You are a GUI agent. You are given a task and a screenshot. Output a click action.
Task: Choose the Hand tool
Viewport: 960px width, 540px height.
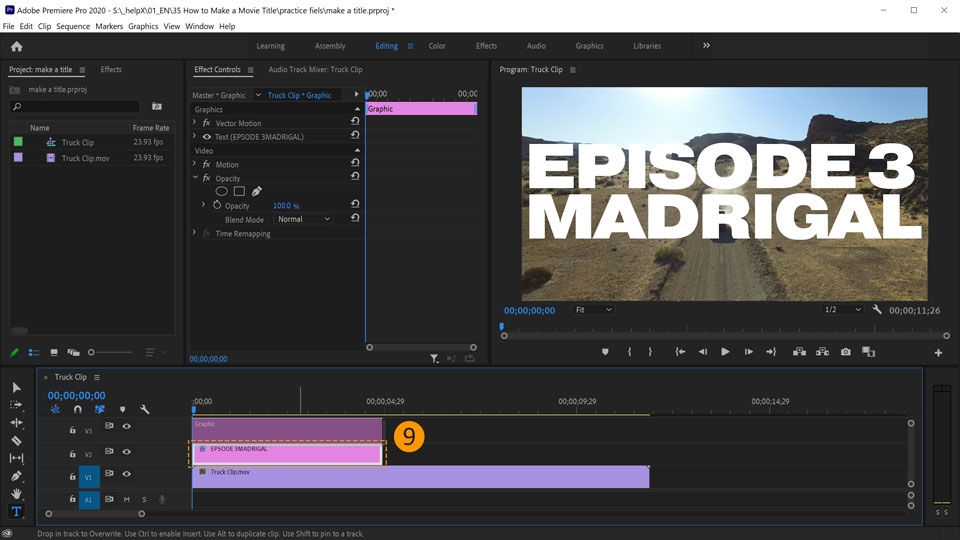16,494
